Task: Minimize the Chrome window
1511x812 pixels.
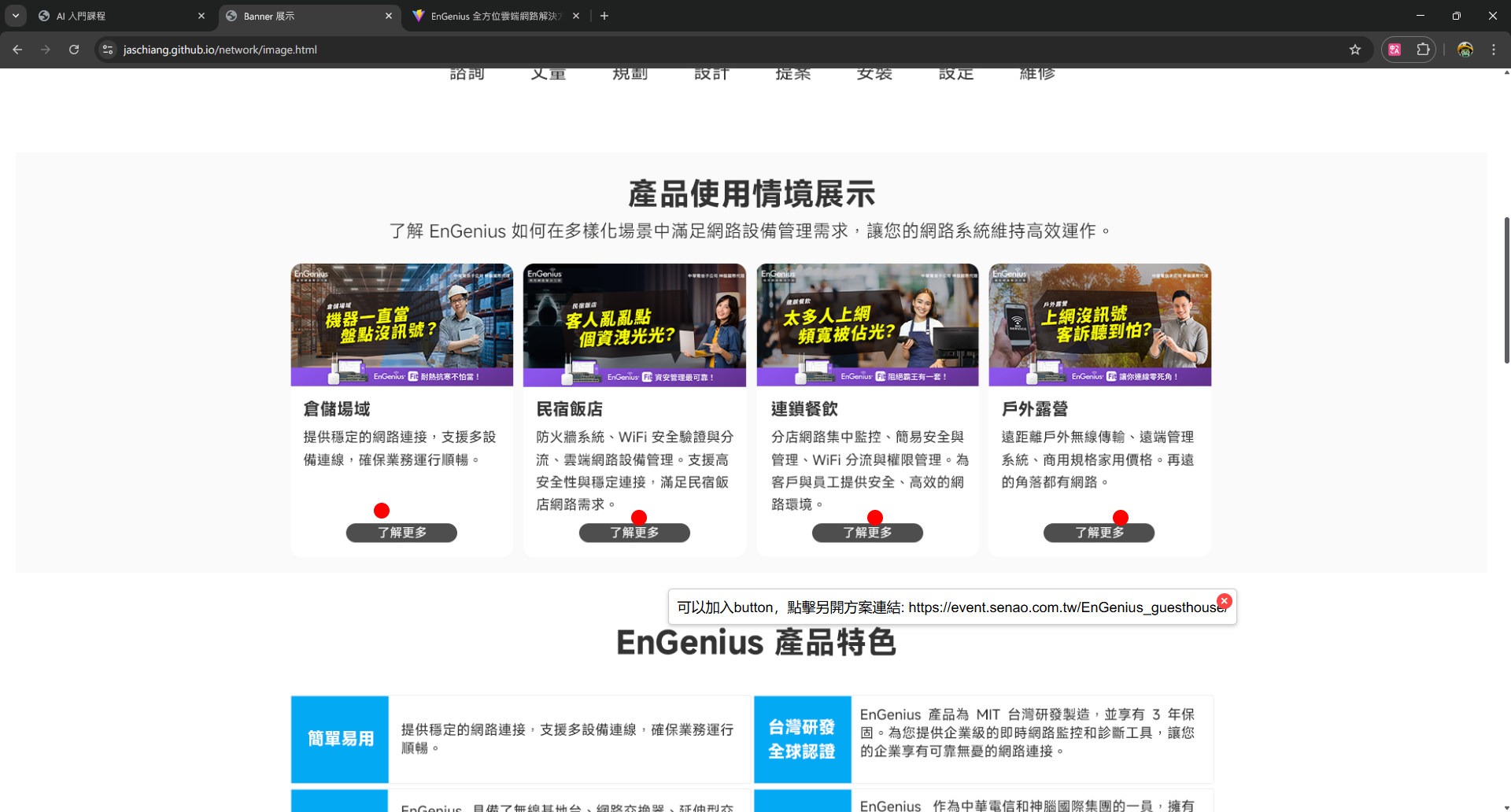Action: click(1420, 16)
